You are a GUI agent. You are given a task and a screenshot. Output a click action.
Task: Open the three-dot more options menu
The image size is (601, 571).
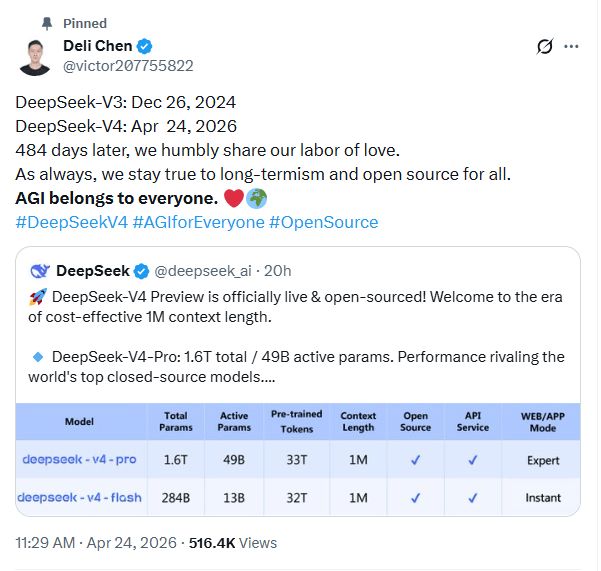click(x=572, y=46)
